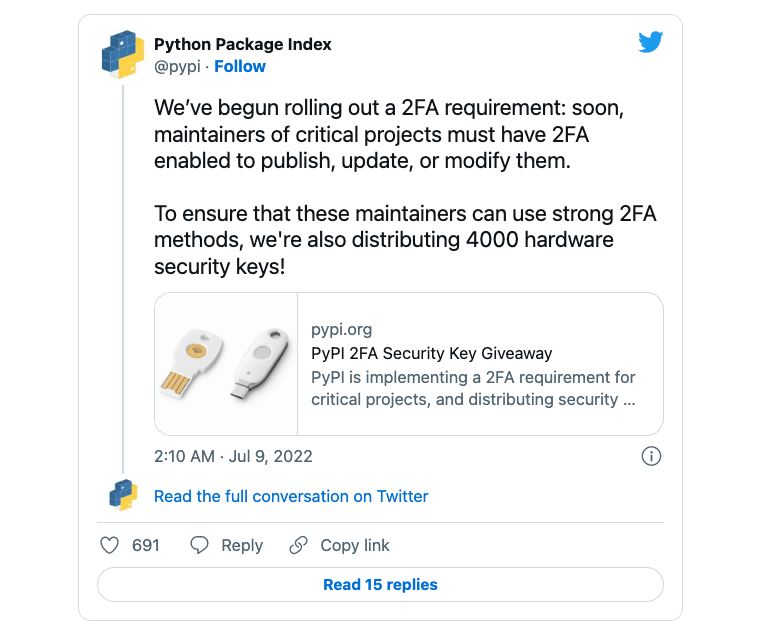Click the Twitter bird logo
The height and width of the screenshot is (635, 777).
(x=651, y=42)
